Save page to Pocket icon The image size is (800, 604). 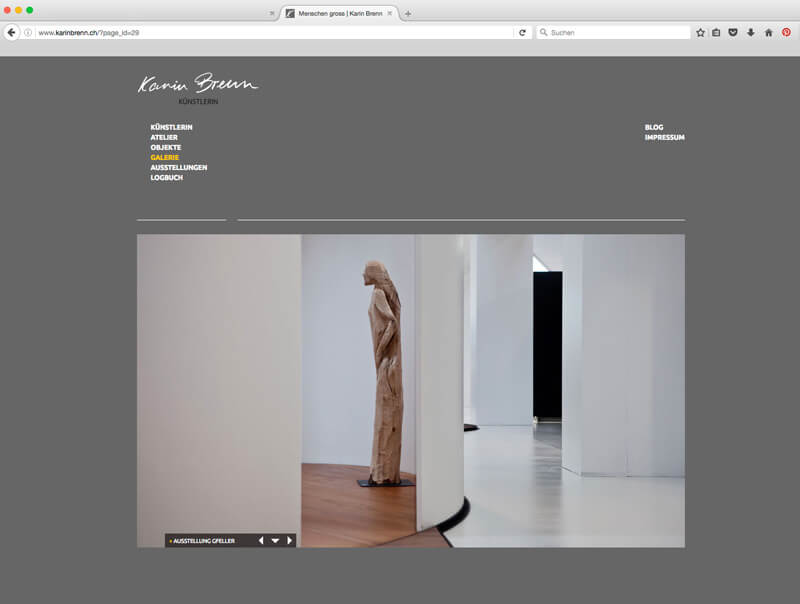coord(733,33)
